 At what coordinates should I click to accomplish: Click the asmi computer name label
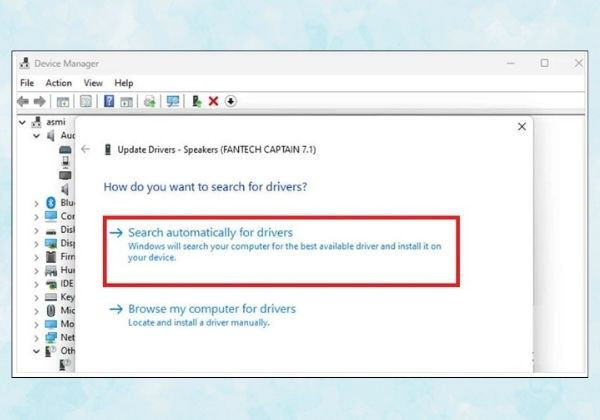point(56,122)
